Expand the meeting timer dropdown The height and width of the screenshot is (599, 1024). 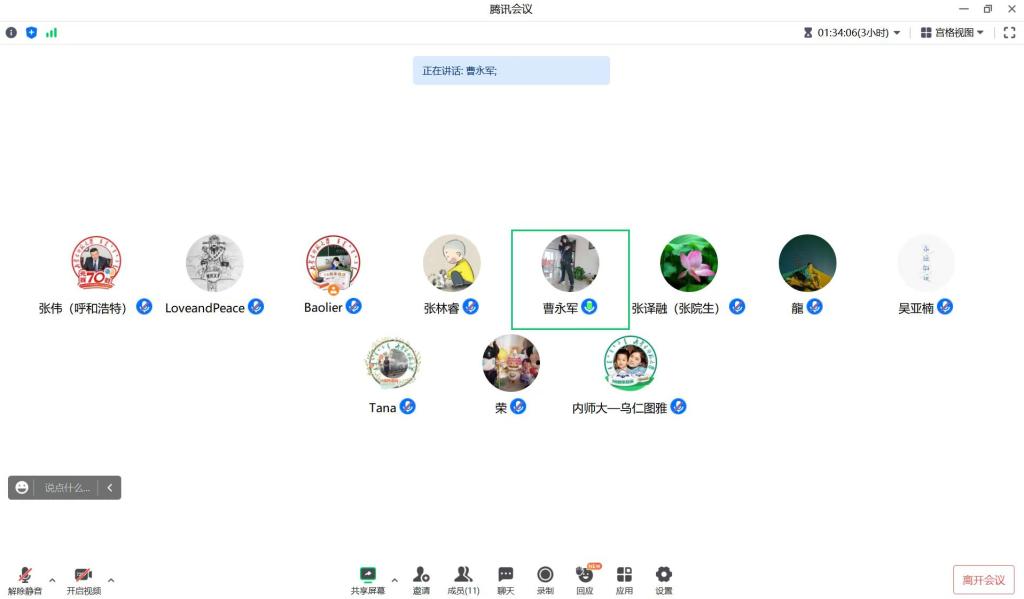[852, 33]
